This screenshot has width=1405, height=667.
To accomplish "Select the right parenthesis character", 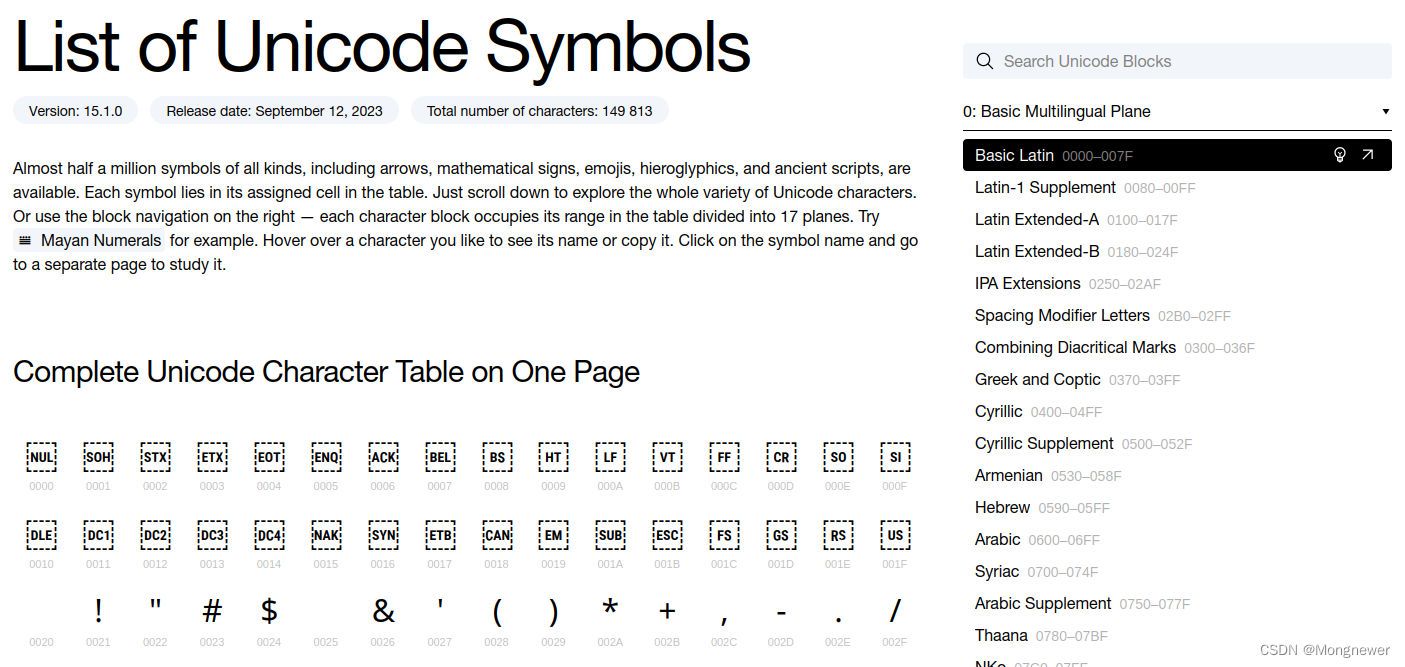I will coord(553,612).
